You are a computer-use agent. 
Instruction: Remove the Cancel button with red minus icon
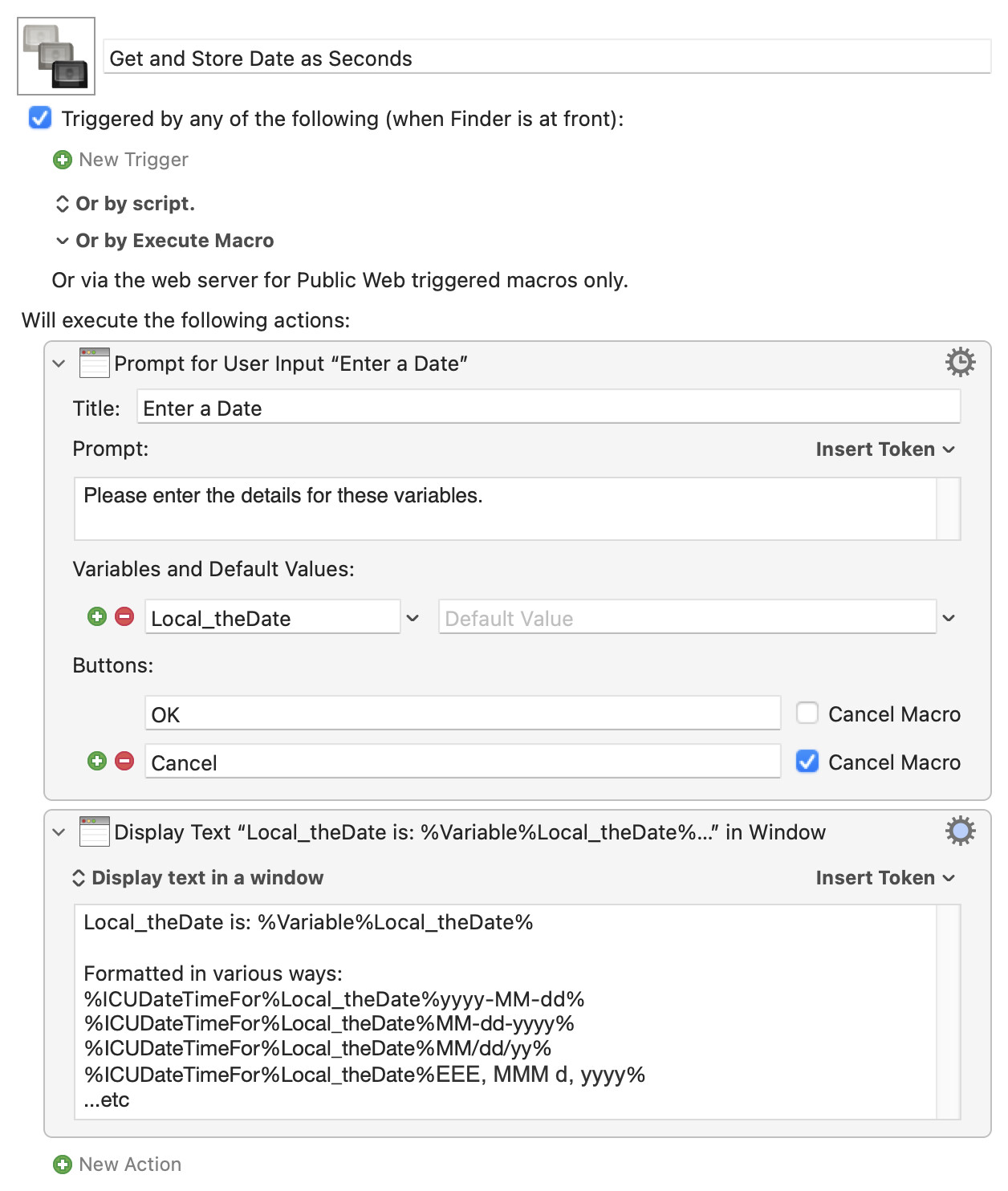tap(124, 761)
